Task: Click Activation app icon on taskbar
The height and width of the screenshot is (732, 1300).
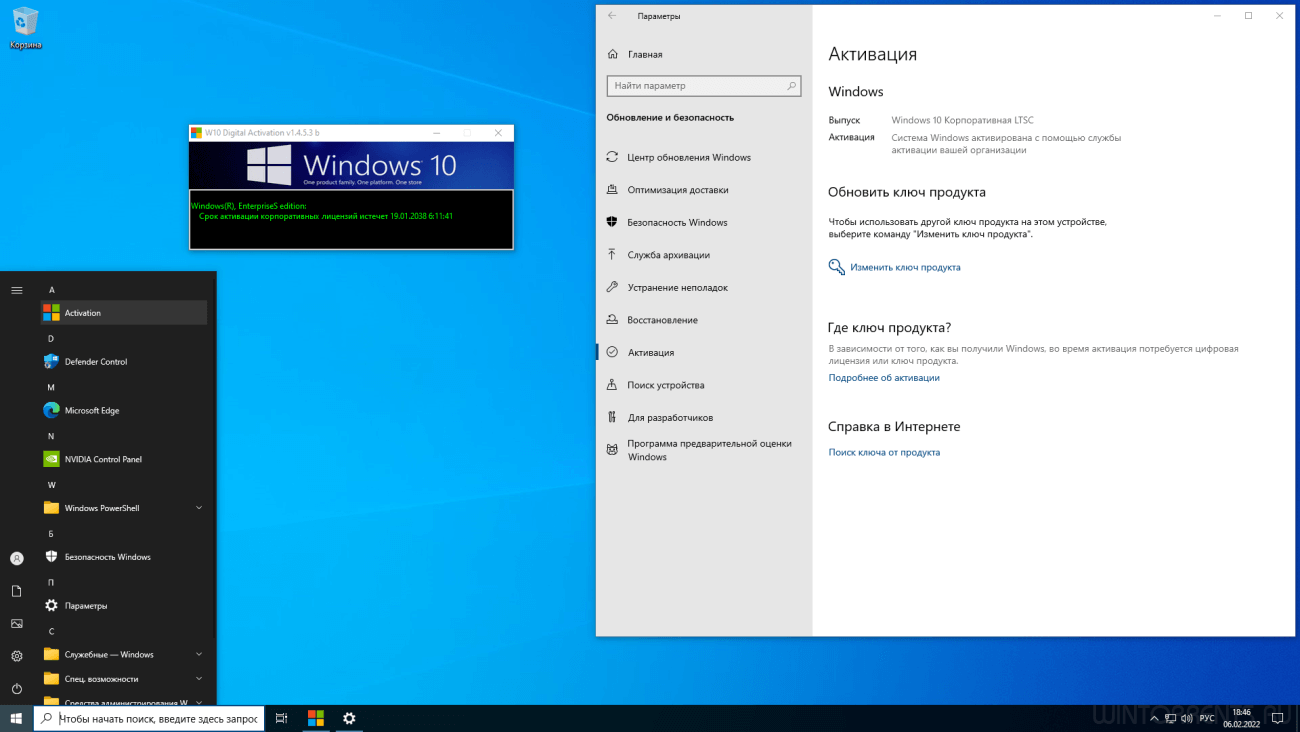Action: pos(316,718)
